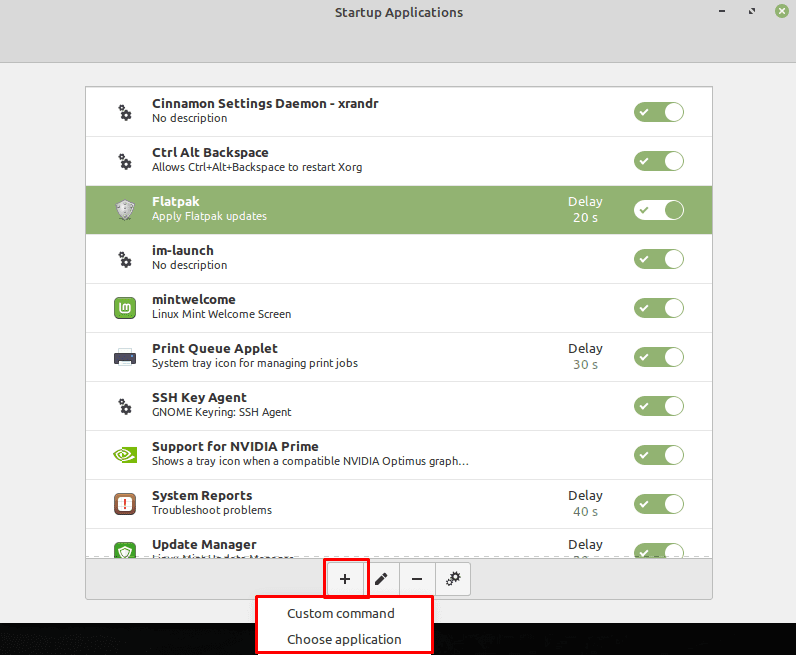Click the gear icon of Ctrl Alt Backspace
The image size is (796, 655).
125,161
